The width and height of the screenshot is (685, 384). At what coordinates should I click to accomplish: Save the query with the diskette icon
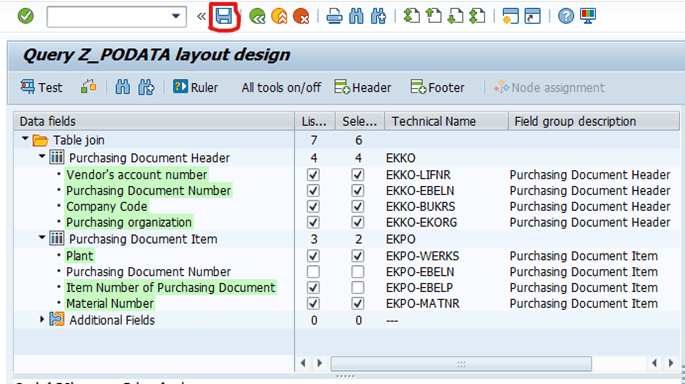[224, 17]
